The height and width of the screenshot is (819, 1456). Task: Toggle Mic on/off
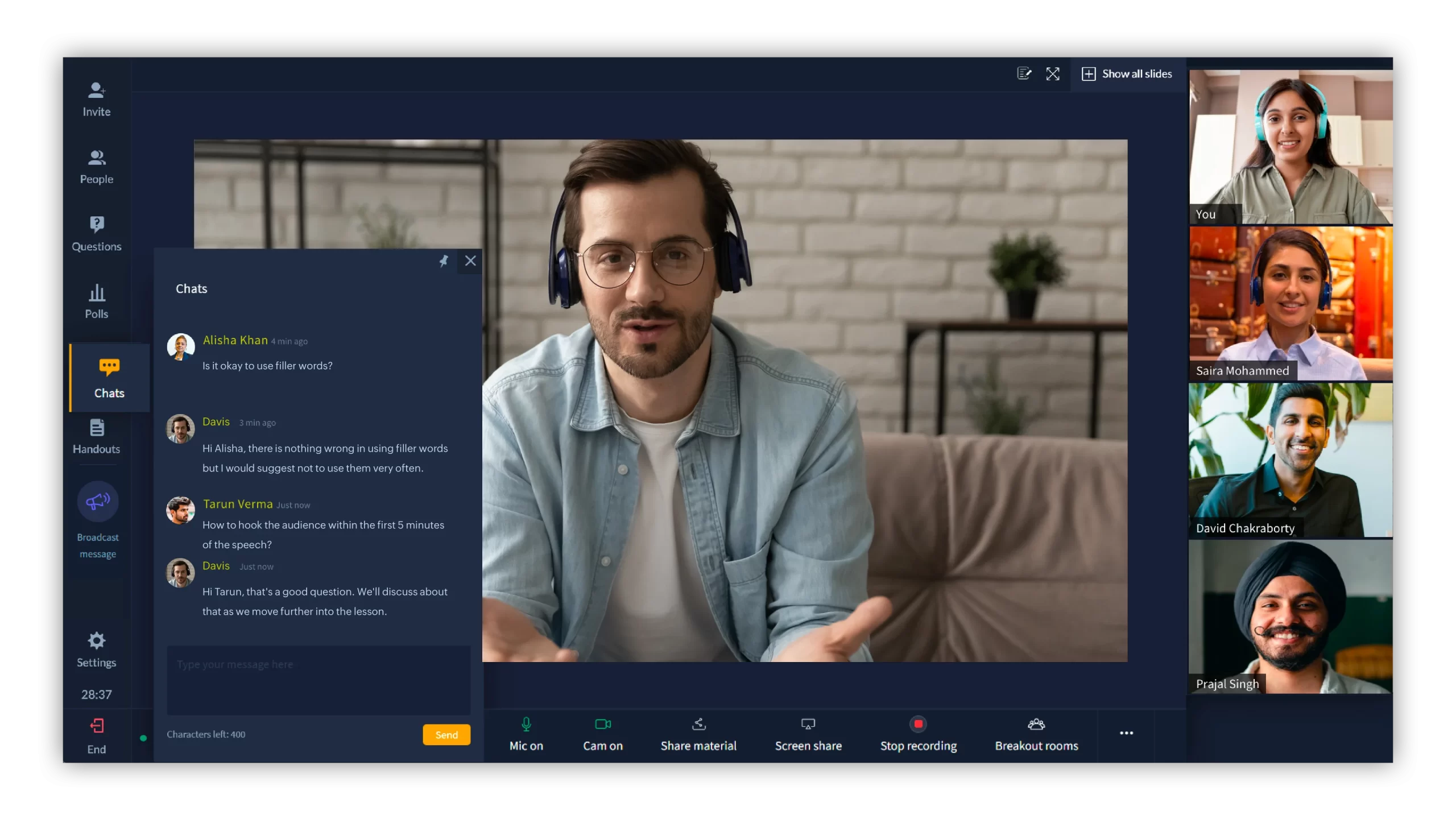tap(526, 732)
